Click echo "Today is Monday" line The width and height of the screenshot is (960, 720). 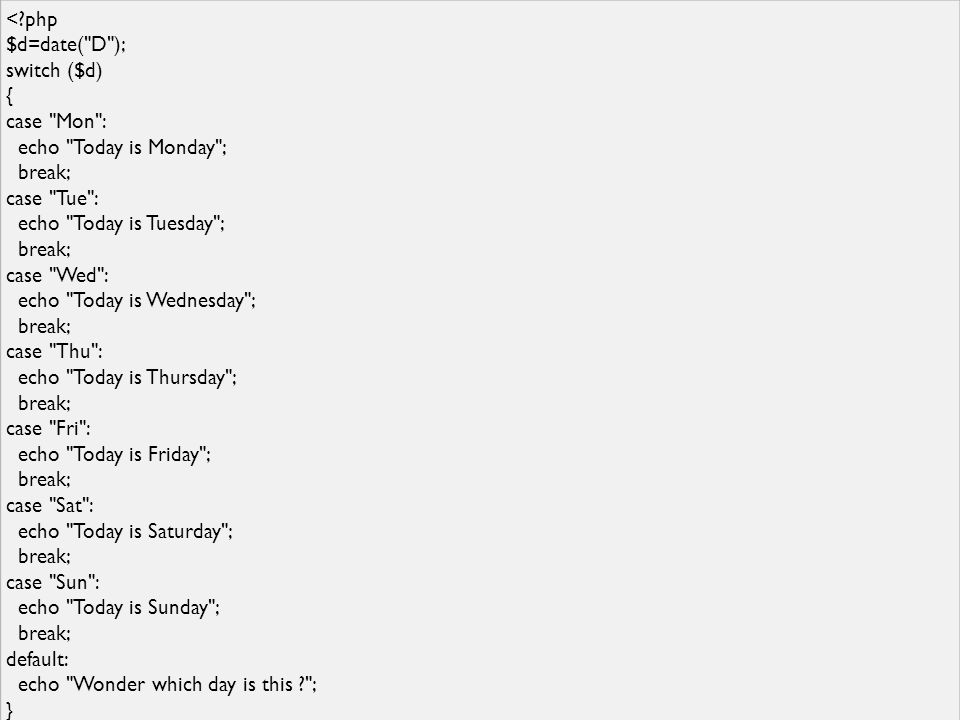pyautogui.click(x=122, y=148)
